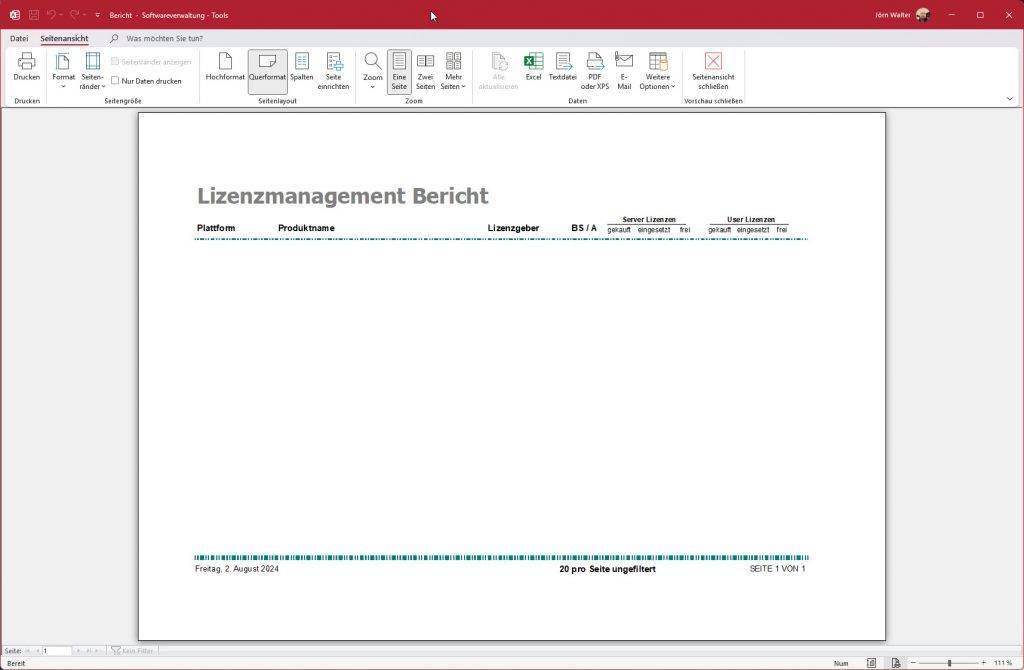Export the report as PDF oder XPS
The height and width of the screenshot is (670, 1024).
click(x=594, y=70)
